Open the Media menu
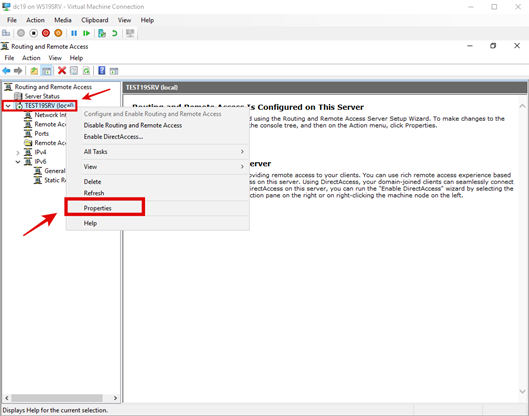Viewport: 529px width, 416px height. tap(63, 20)
